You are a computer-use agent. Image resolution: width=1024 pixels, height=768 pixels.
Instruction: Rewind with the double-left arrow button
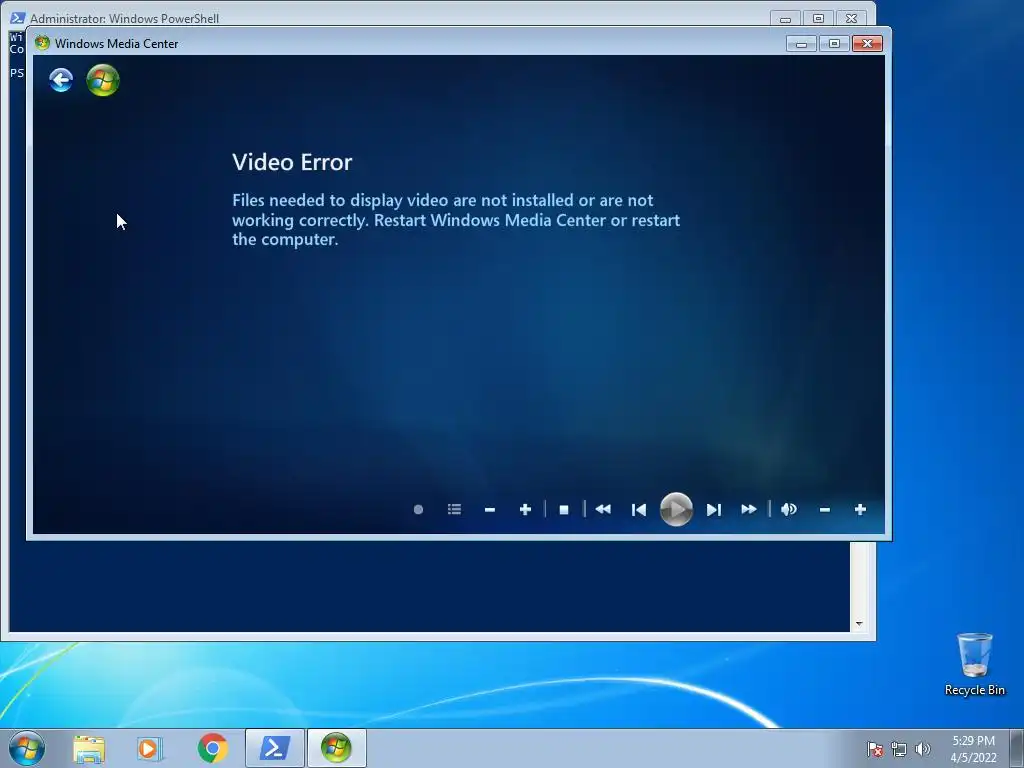(x=603, y=509)
